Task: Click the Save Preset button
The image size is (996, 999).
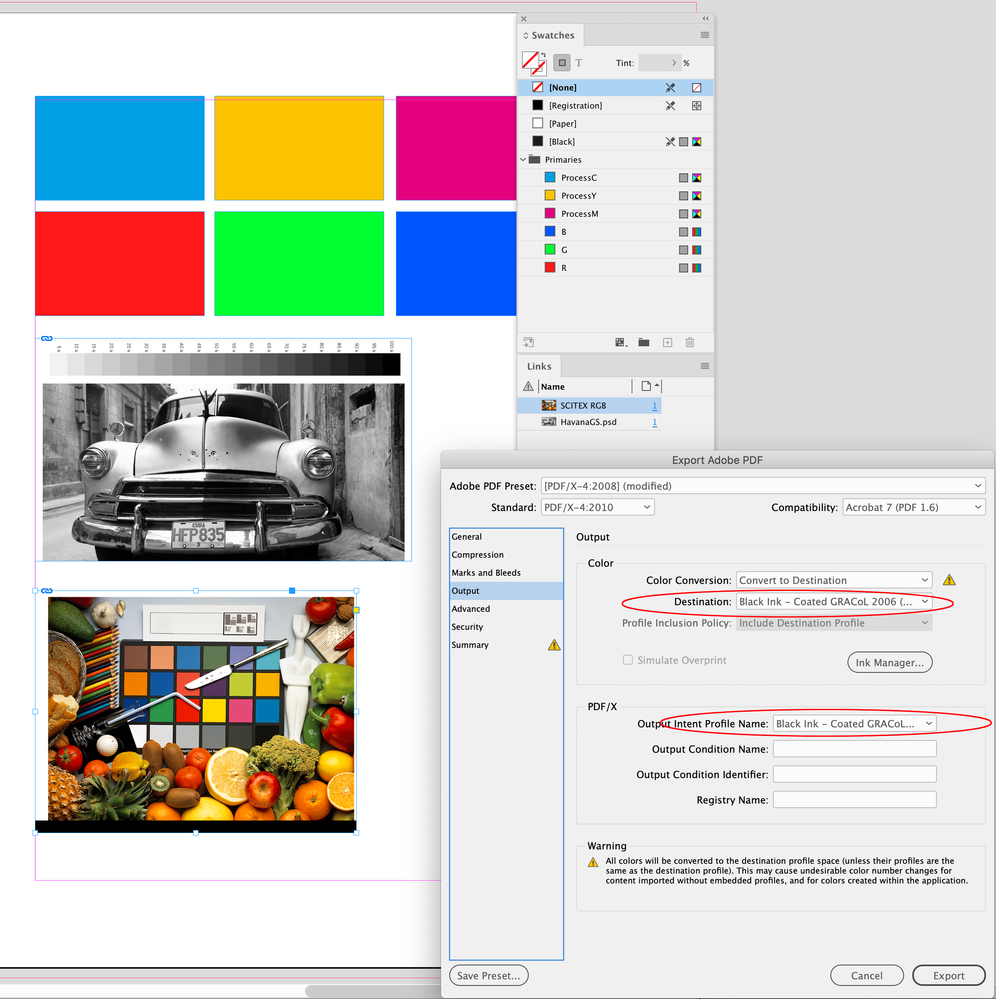Action: (x=489, y=975)
